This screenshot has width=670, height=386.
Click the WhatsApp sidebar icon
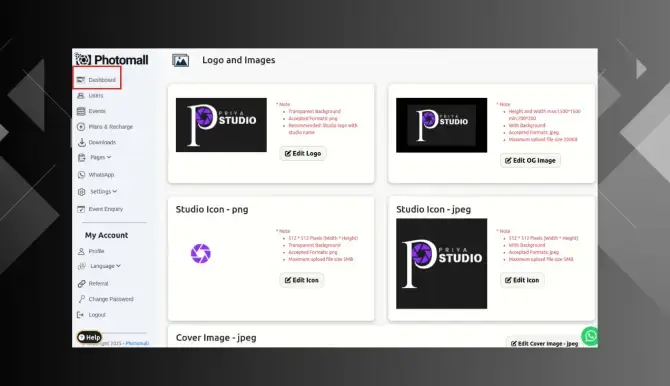(x=81, y=175)
